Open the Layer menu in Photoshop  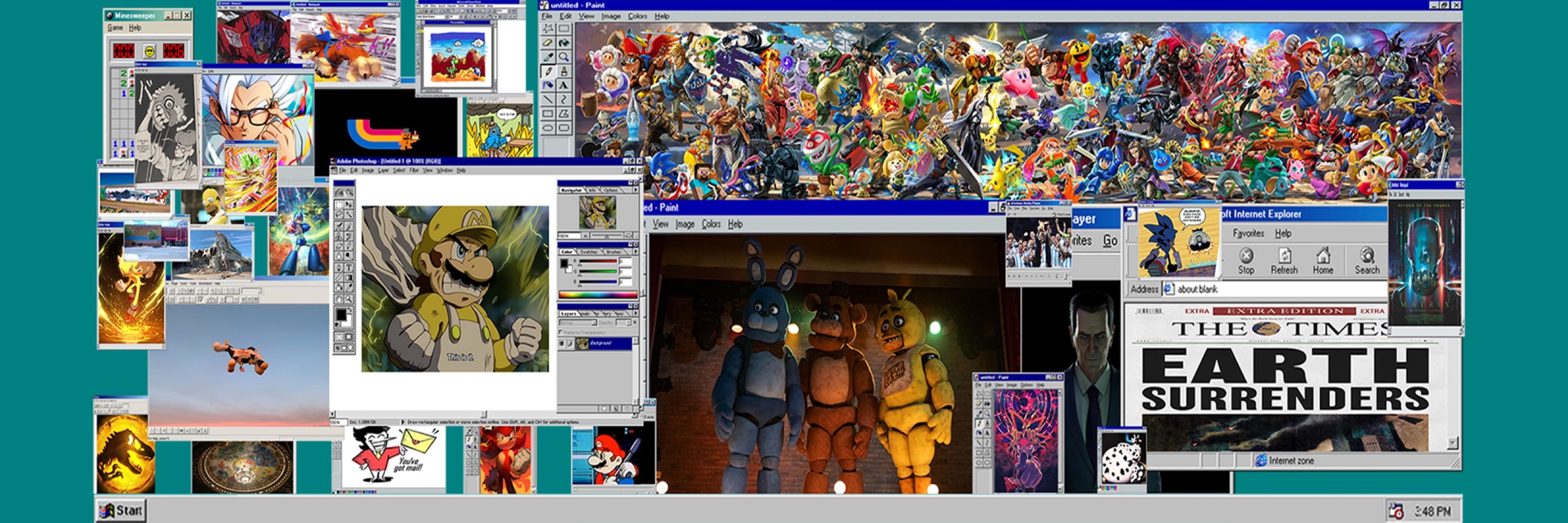pos(383,170)
